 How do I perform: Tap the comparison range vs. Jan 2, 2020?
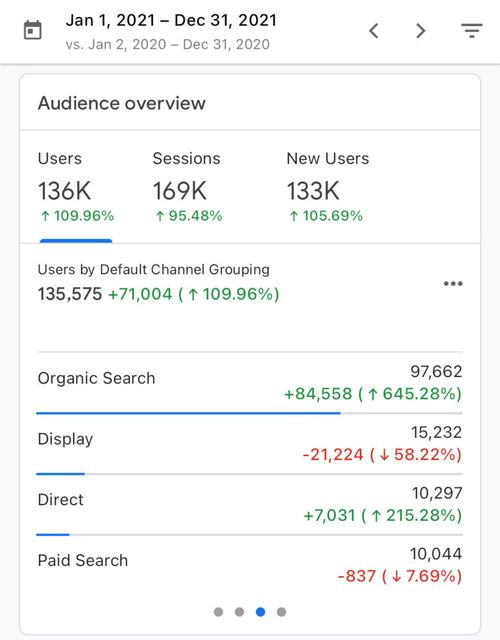pos(167,44)
